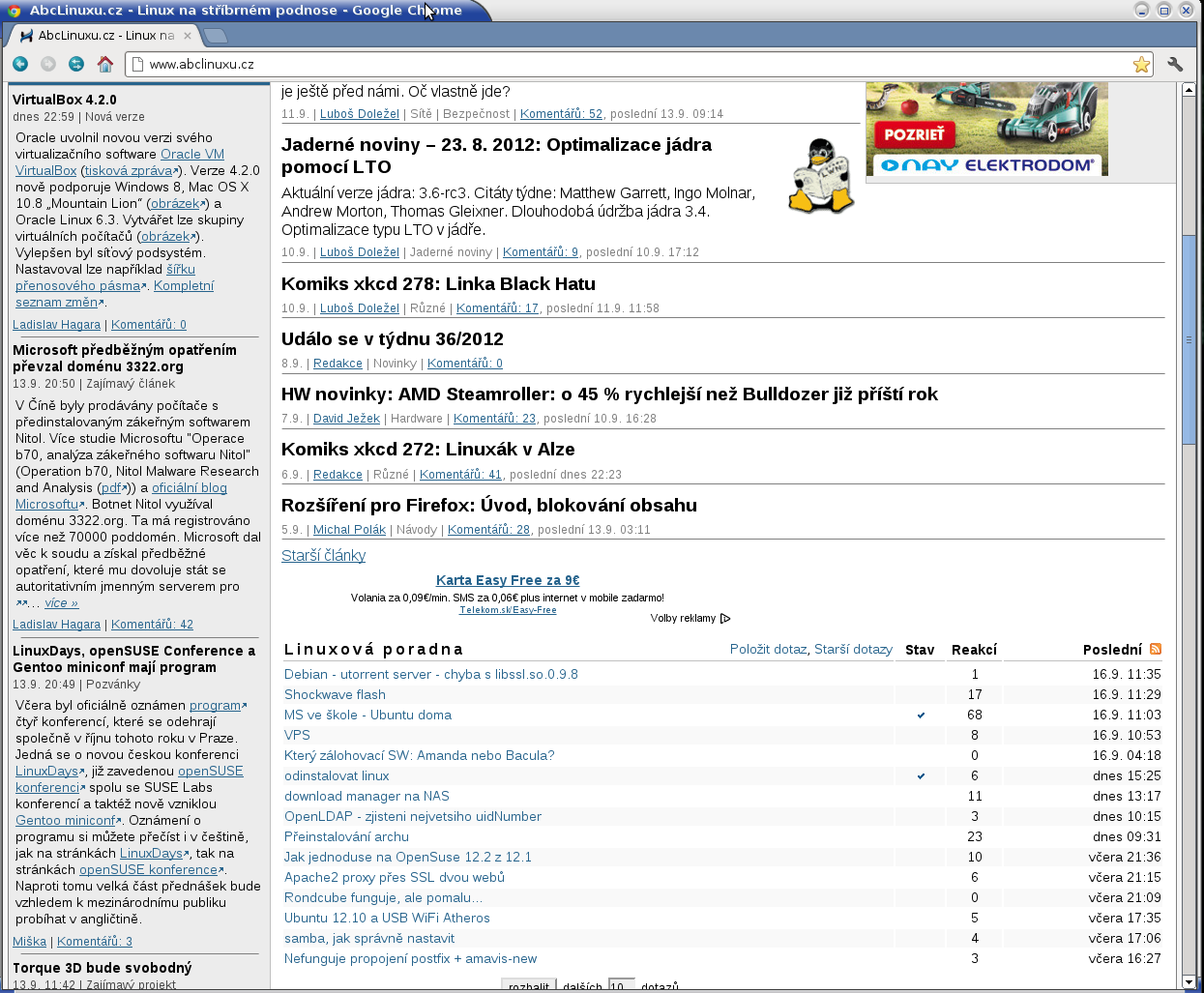1204x993 pixels.
Task: Click the Volby reklamy ad choices icon
Action: pyautogui.click(x=725, y=618)
